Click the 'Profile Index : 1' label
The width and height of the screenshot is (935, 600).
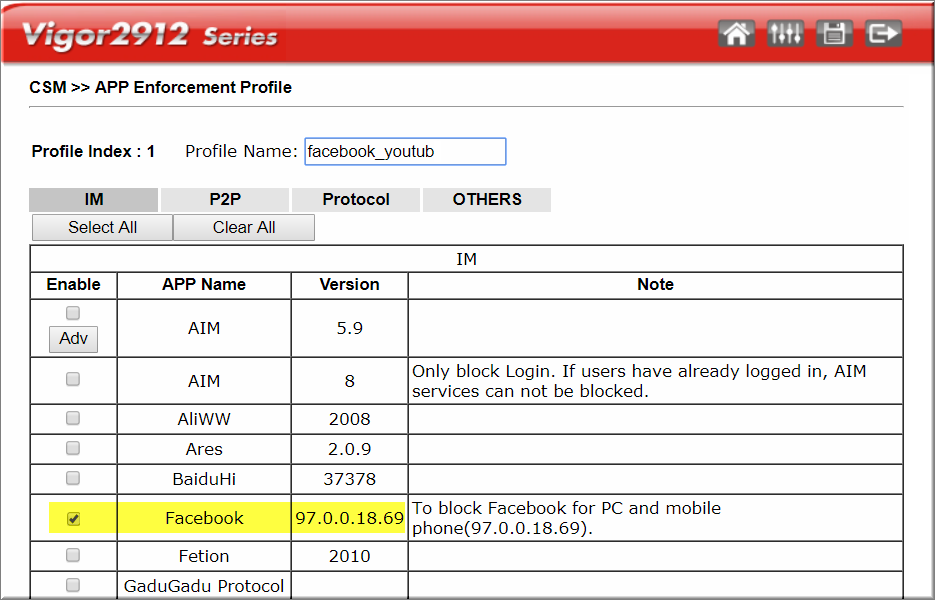tap(93, 151)
